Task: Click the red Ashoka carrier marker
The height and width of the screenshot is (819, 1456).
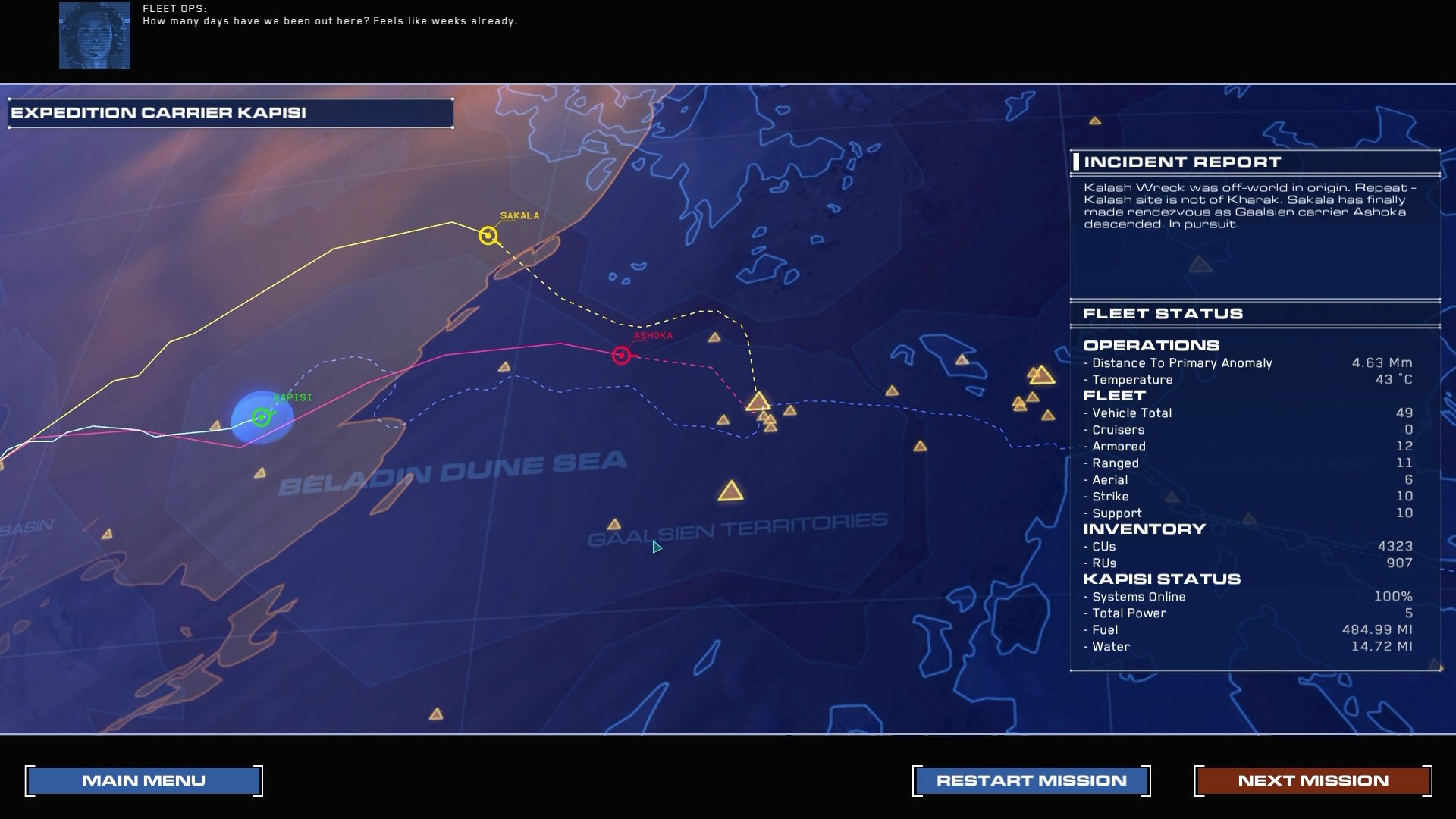Action: point(621,355)
